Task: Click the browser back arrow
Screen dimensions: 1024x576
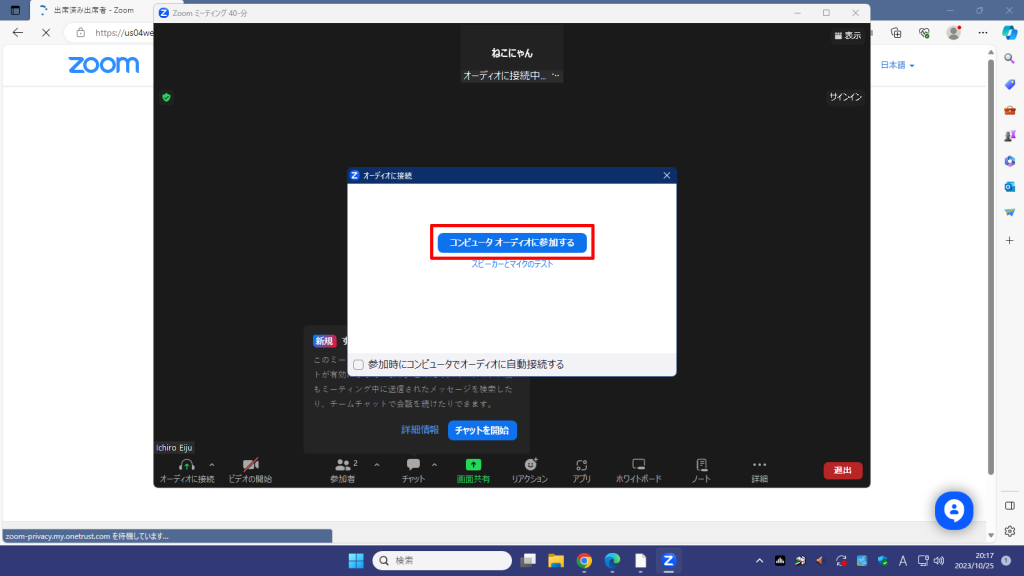Action: (18, 33)
